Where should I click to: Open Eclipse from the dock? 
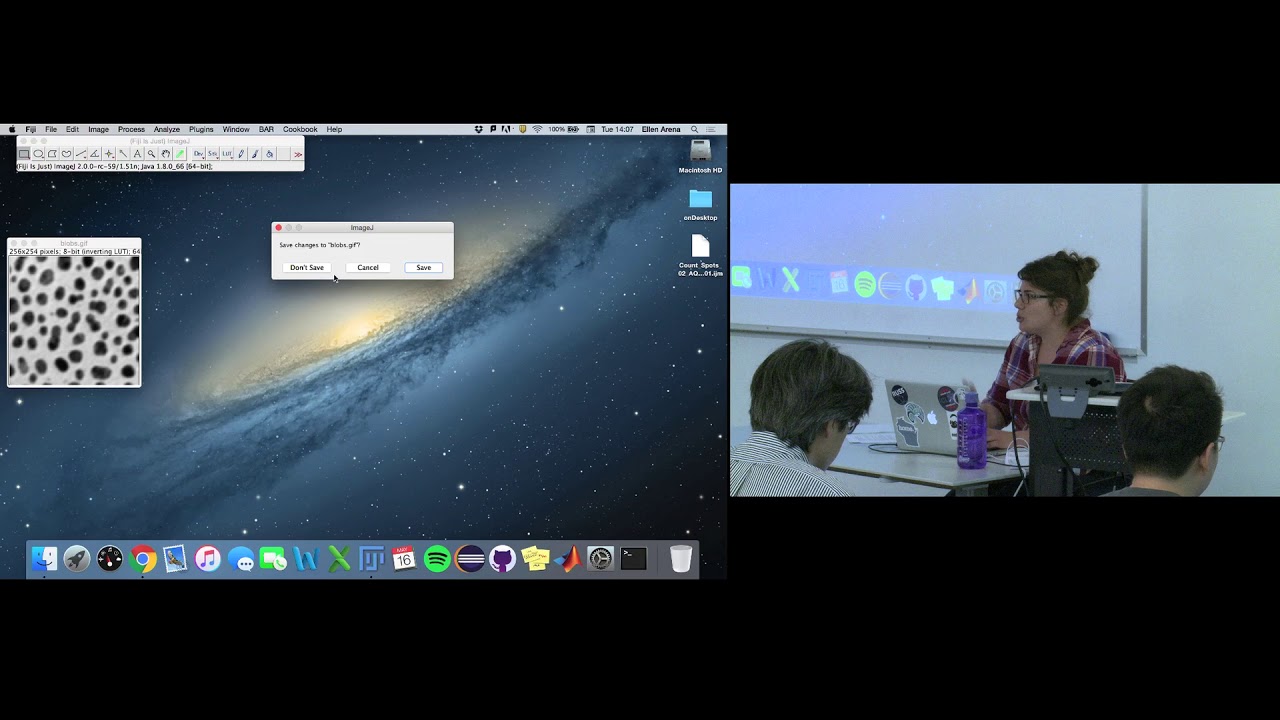pyautogui.click(x=470, y=558)
